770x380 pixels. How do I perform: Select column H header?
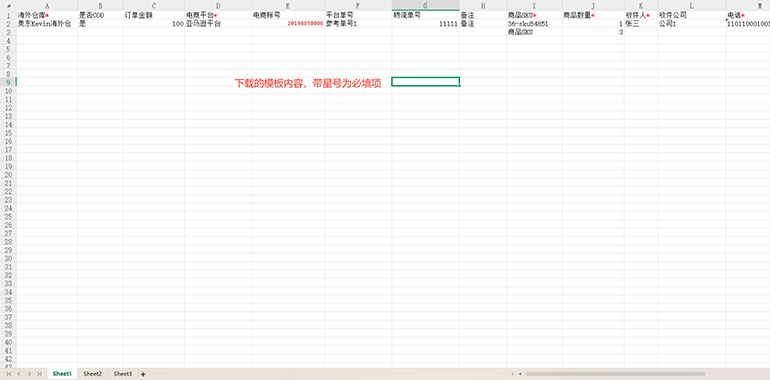tap(483, 6)
